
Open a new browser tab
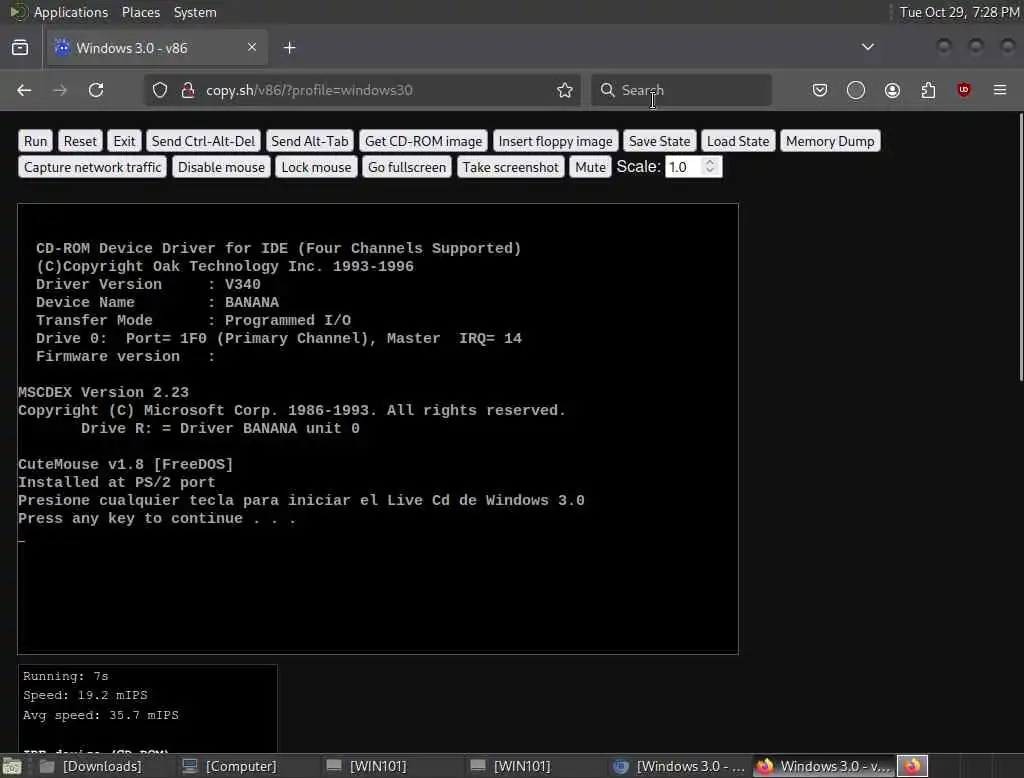pyautogui.click(x=290, y=48)
